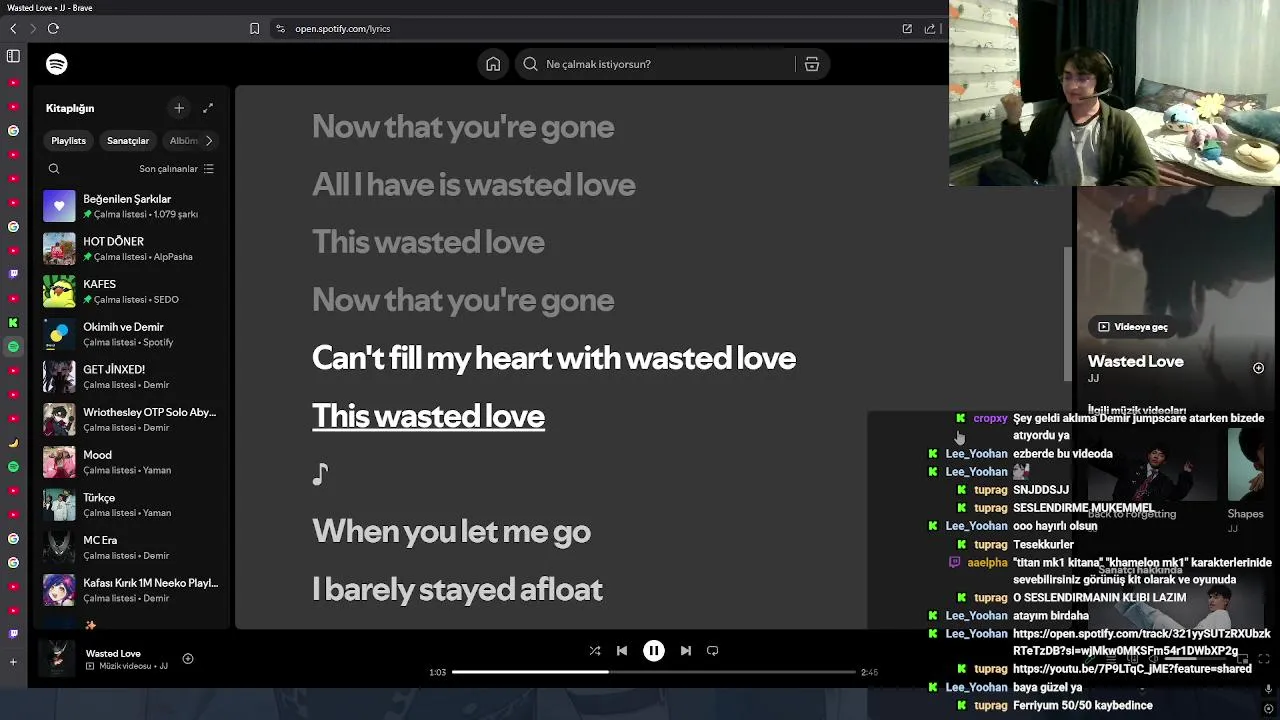
Task: Click now playing album art thumbnail
Action: 58,658
